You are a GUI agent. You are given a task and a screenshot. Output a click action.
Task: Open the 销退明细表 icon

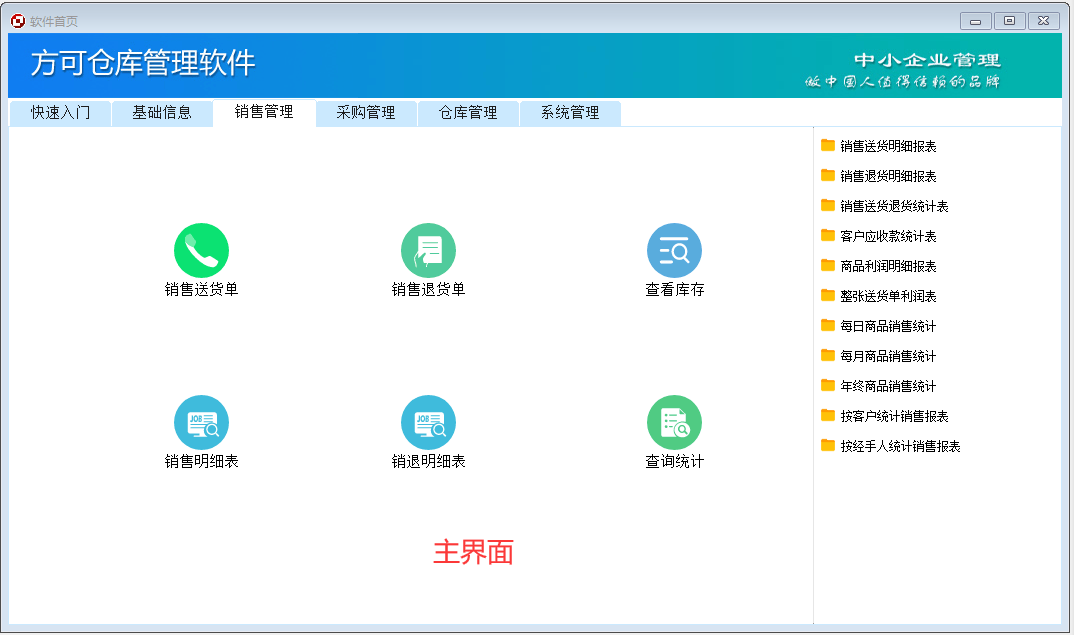(x=428, y=422)
